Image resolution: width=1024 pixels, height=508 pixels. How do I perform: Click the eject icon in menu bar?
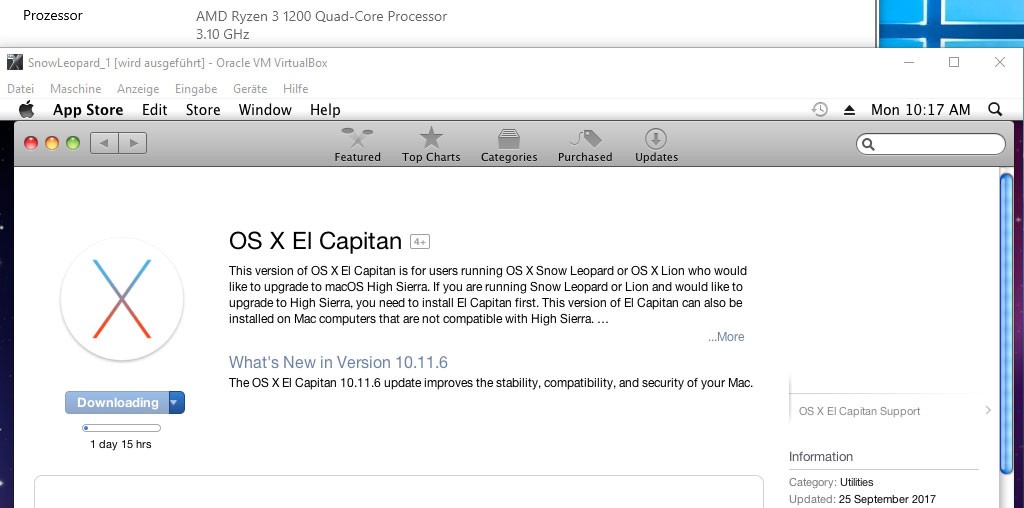click(x=849, y=110)
